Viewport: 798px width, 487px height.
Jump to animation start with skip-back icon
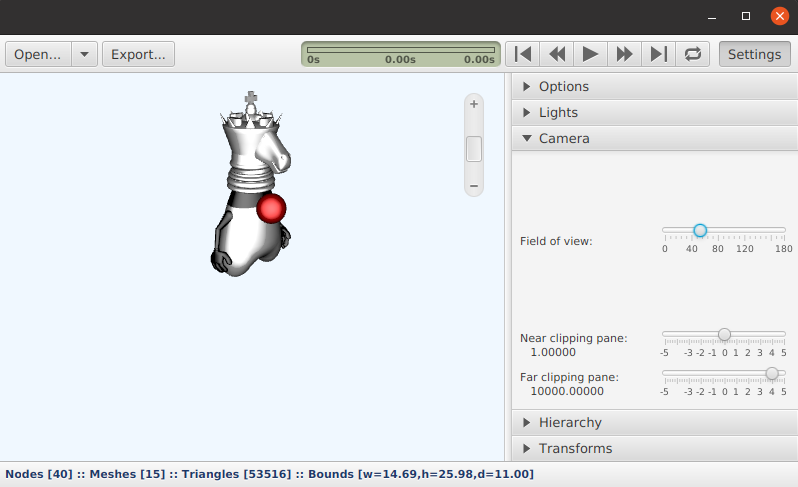[x=523, y=54]
